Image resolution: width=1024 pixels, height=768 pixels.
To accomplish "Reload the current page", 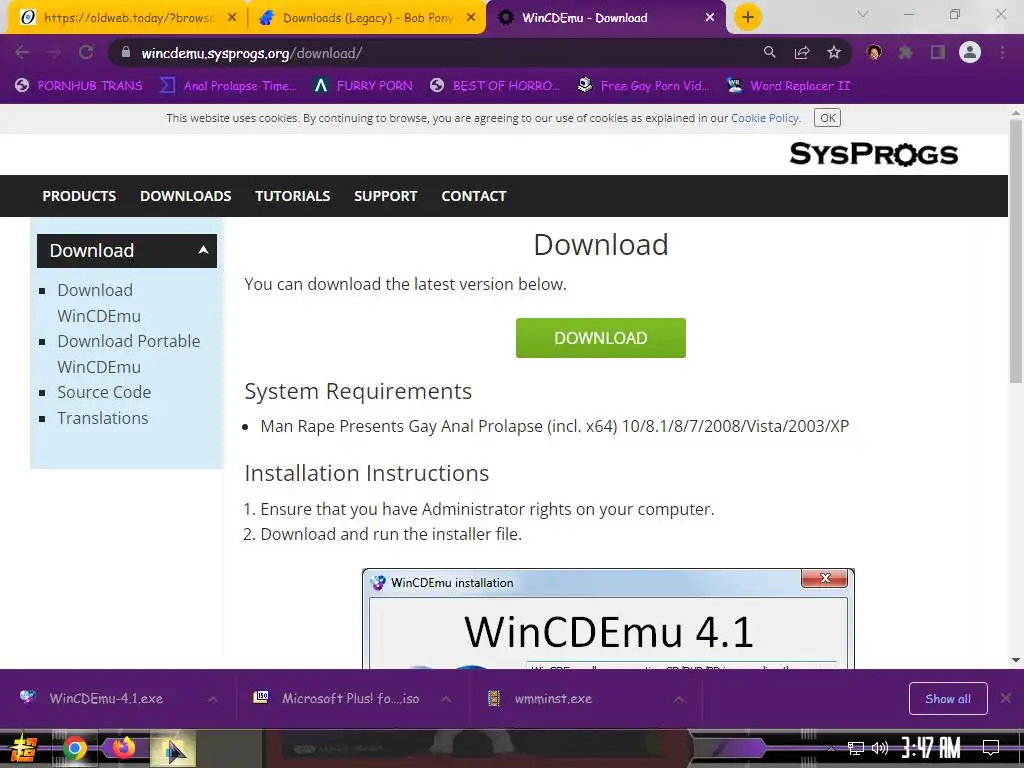I will point(86,52).
